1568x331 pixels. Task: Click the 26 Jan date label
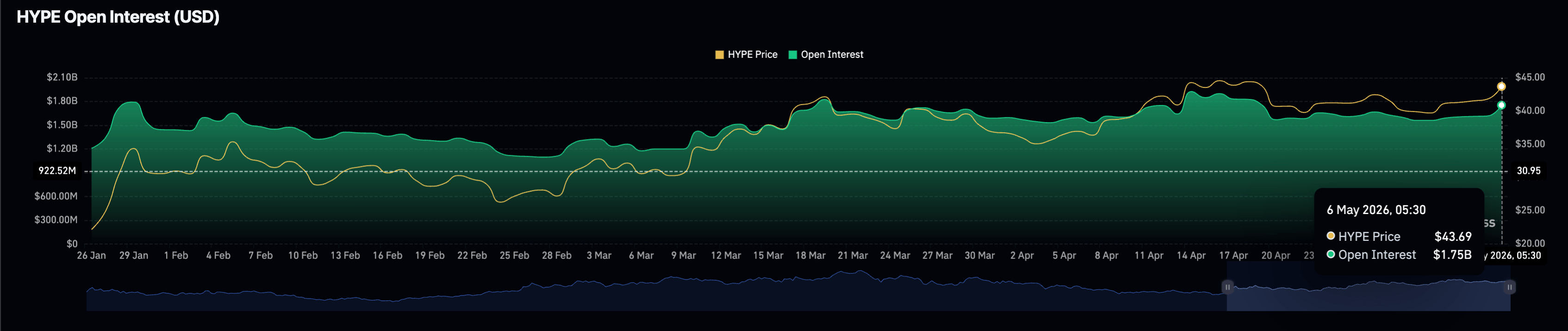(x=91, y=256)
